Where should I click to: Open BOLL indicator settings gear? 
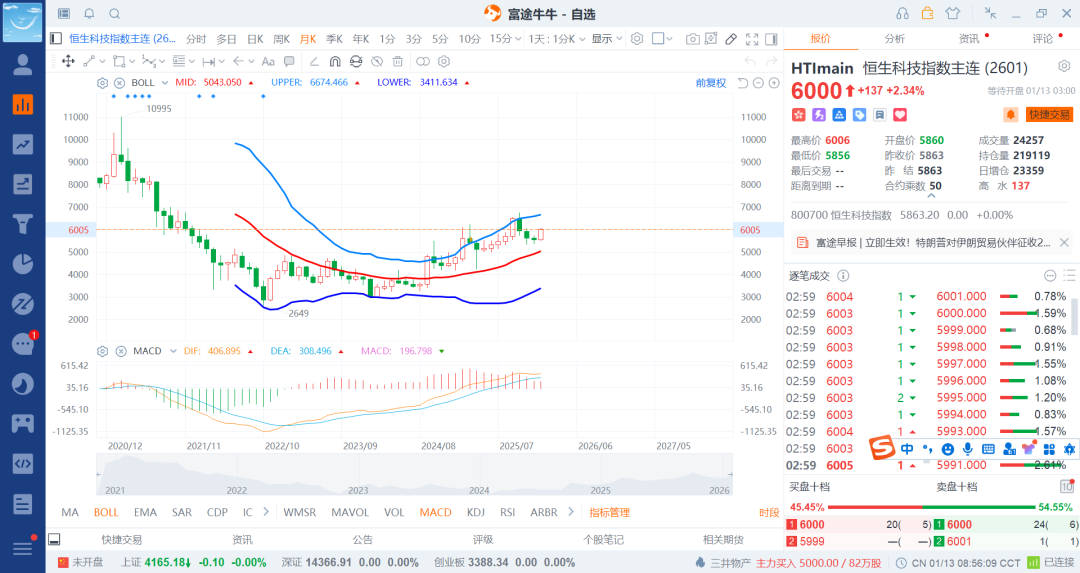click(x=102, y=82)
